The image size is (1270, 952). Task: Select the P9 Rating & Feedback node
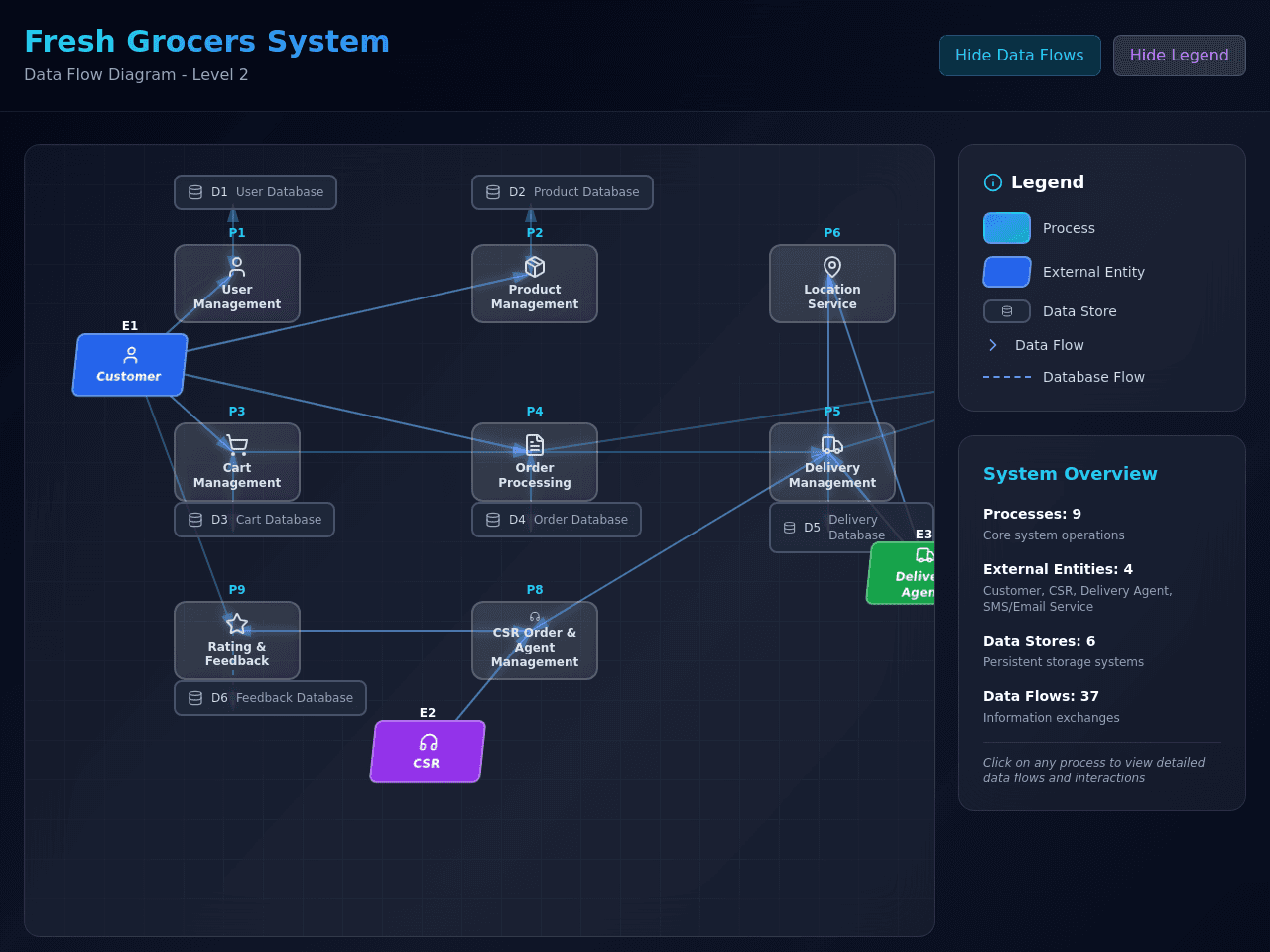[x=237, y=641]
